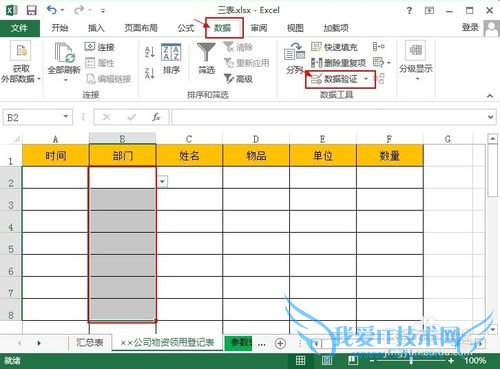Click the 编辑链接 button

(x=109, y=79)
